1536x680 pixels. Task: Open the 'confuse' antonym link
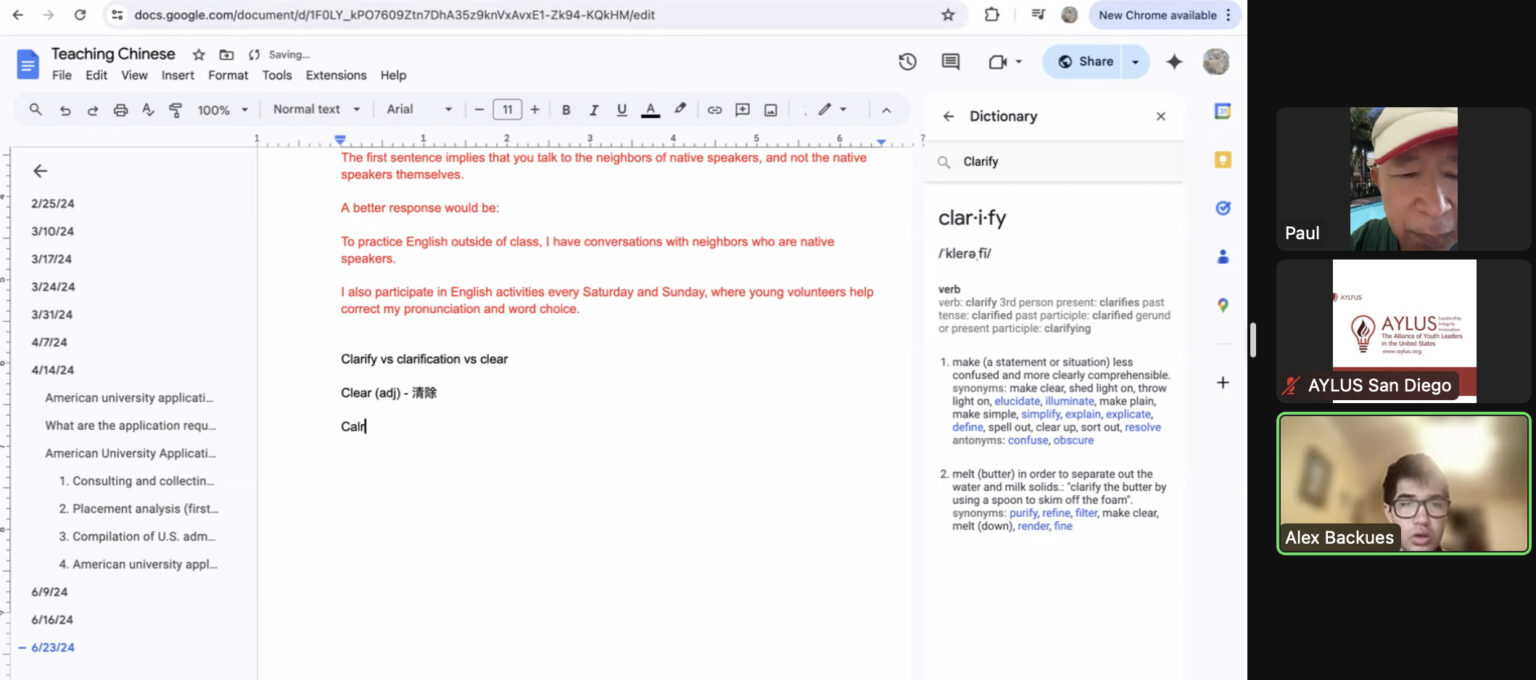[x=1028, y=440]
